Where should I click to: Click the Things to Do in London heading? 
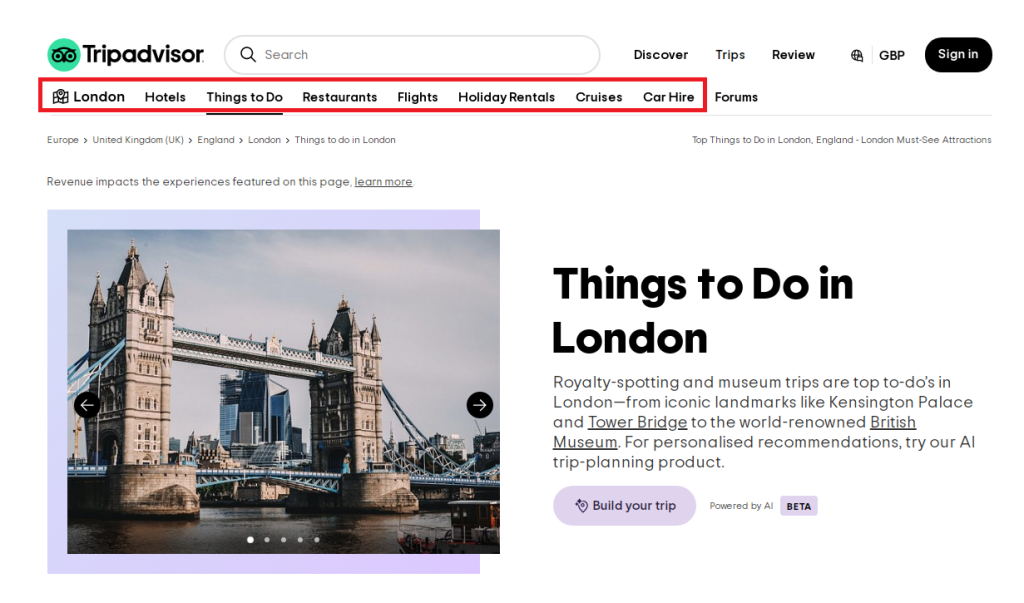pyautogui.click(x=703, y=310)
